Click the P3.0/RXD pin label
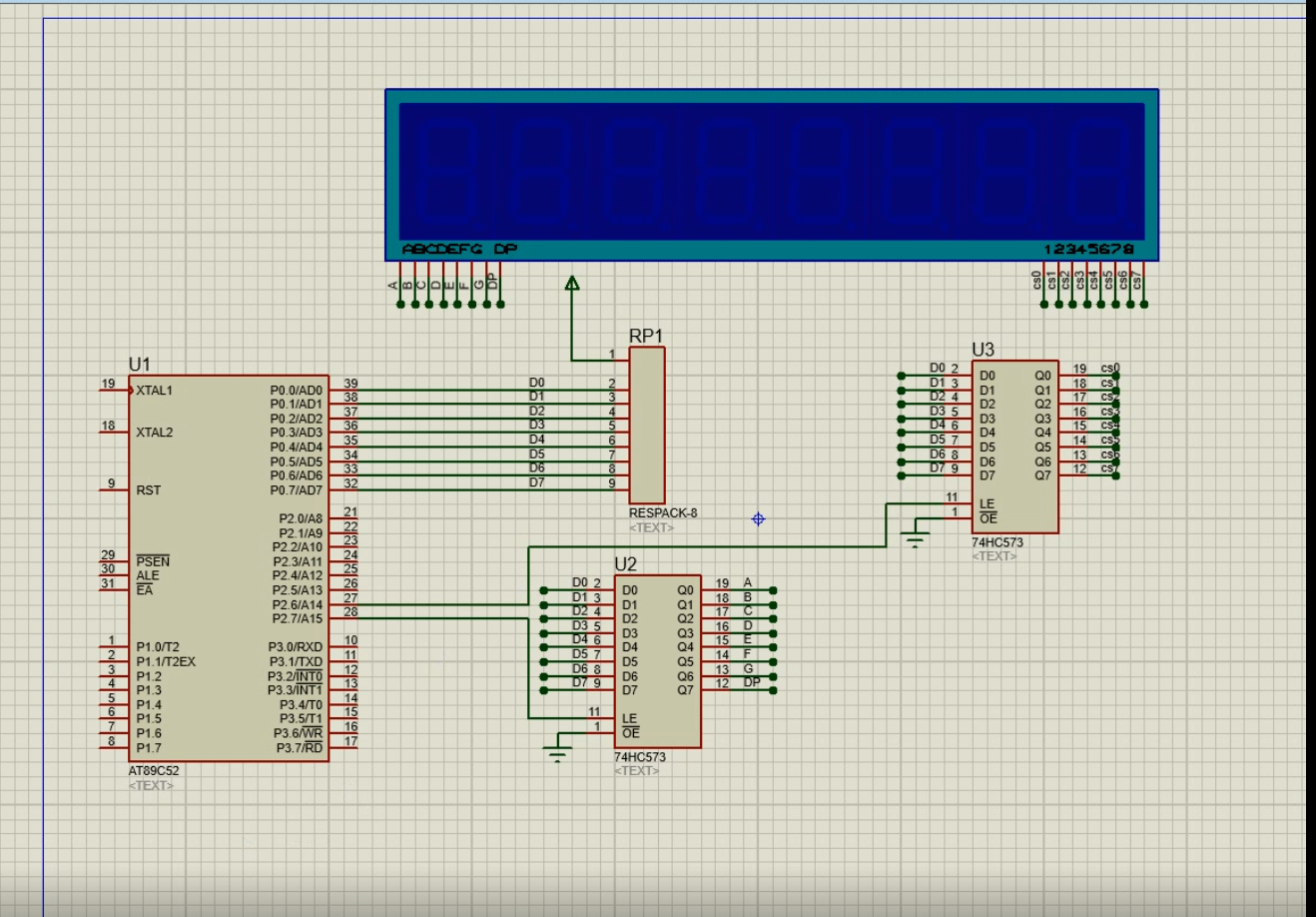This screenshot has width=1316, height=917. point(296,647)
